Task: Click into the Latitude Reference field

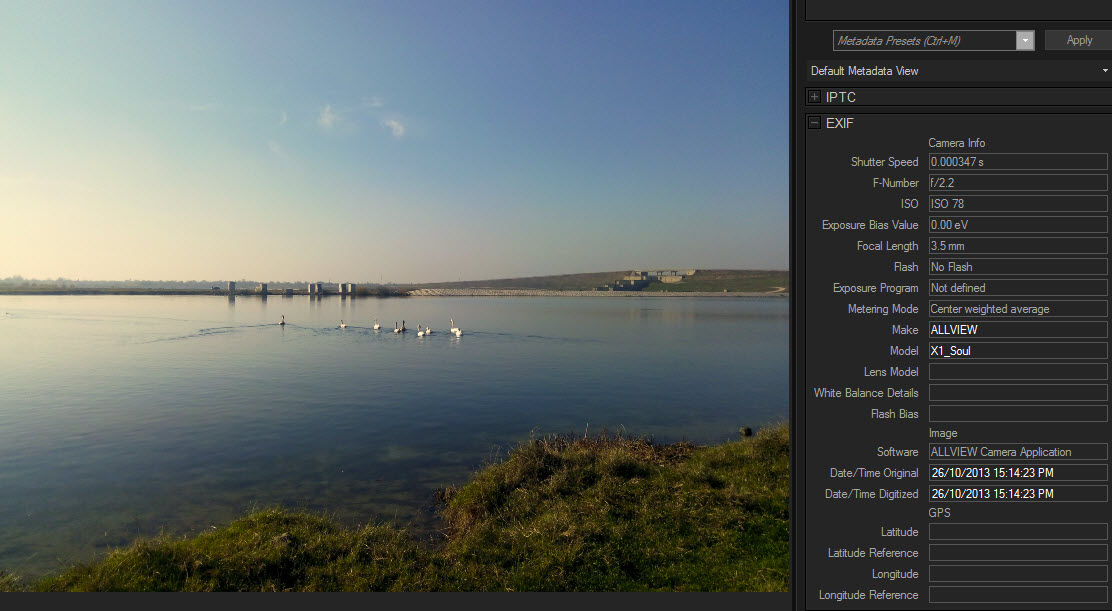Action: [x=1018, y=553]
